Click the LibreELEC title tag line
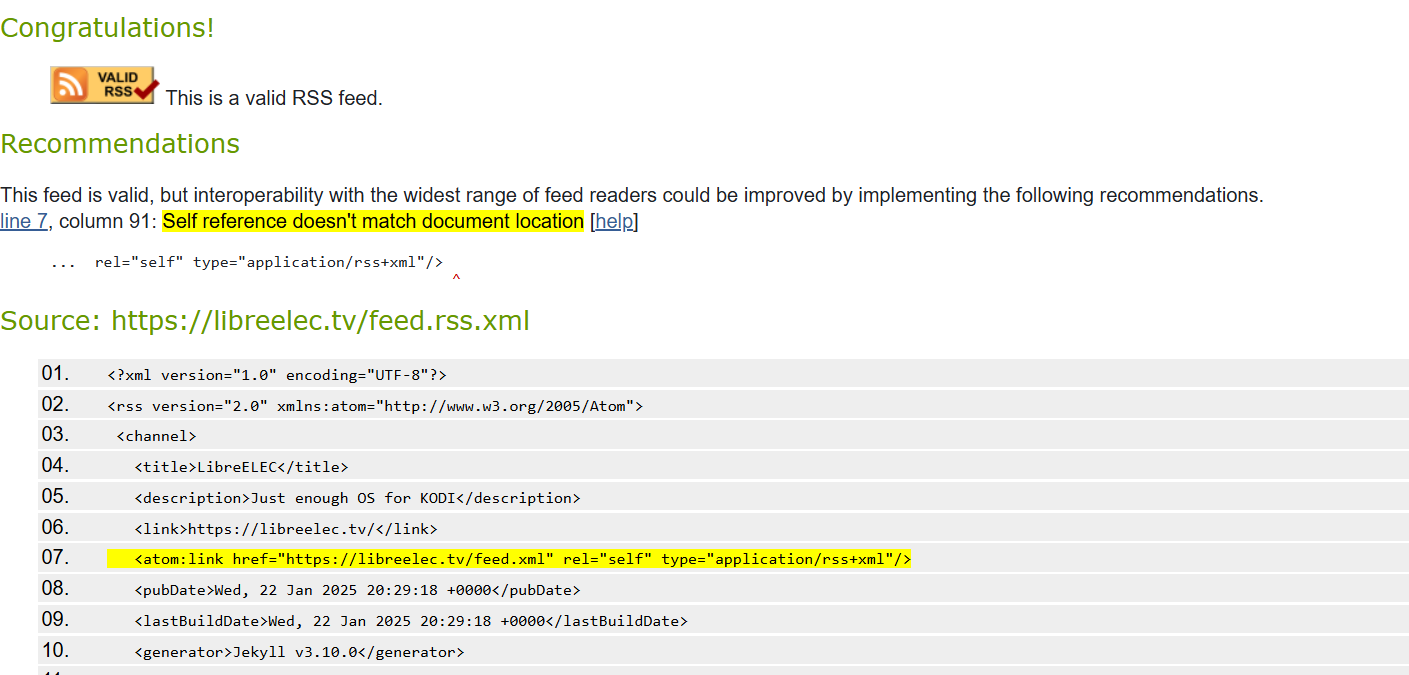The image size is (1409, 675). point(241,467)
